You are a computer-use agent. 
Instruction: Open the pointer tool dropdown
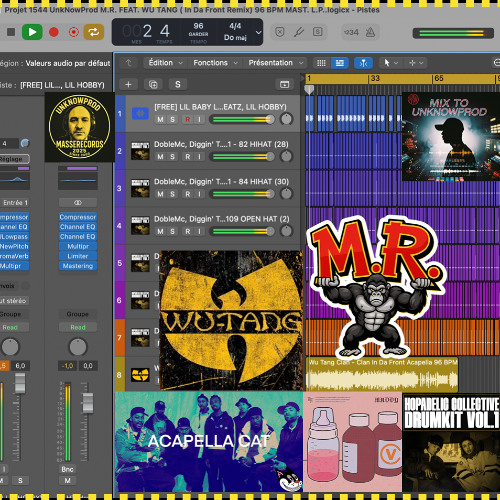(x=390, y=63)
